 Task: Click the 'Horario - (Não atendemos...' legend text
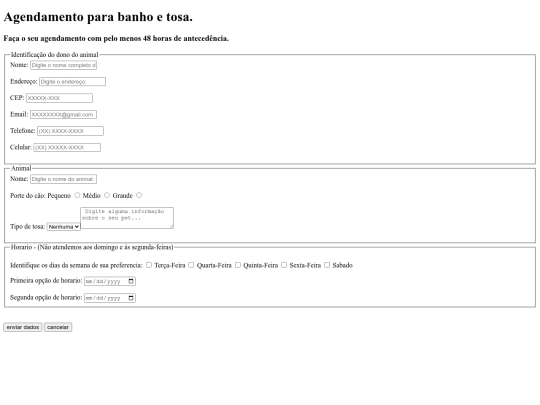click(x=92, y=247)
